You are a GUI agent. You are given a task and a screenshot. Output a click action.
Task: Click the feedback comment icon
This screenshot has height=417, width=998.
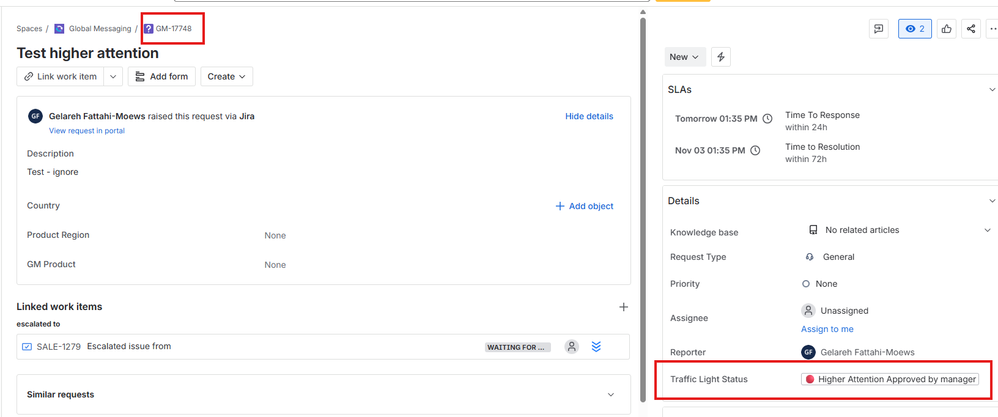(x=878, y=29)
